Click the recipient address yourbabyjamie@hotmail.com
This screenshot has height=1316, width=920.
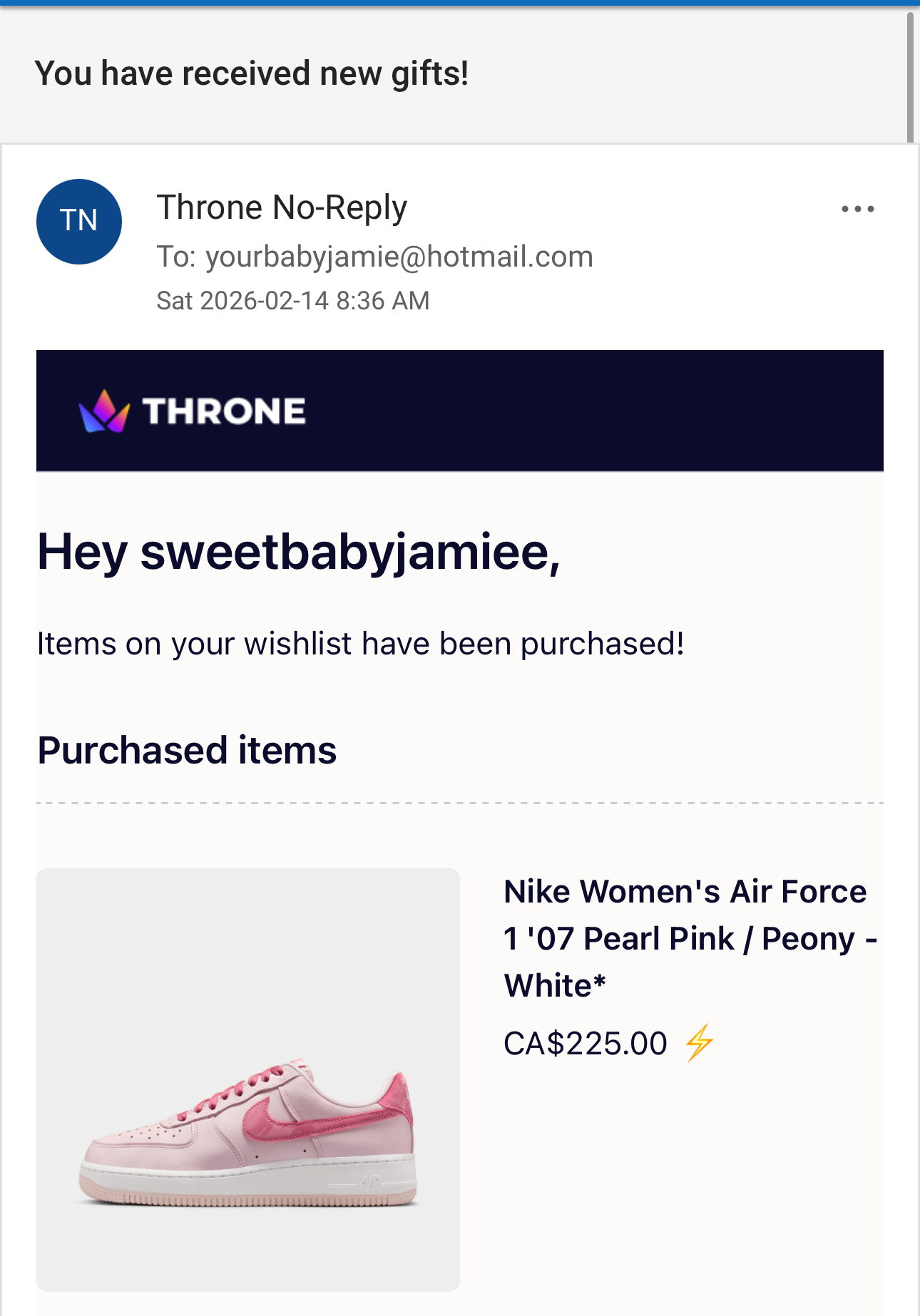tap(399, 257)
